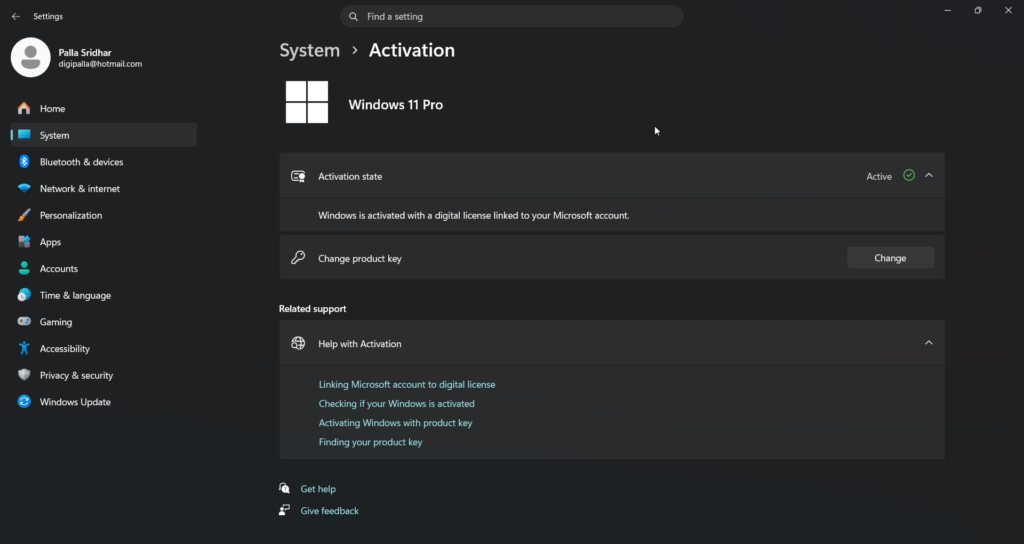Screen dimensions: 1024x544
Task: Click the Bluetooth icon in the sidebar
Action: pyautogui.click(x=24, y=161)
